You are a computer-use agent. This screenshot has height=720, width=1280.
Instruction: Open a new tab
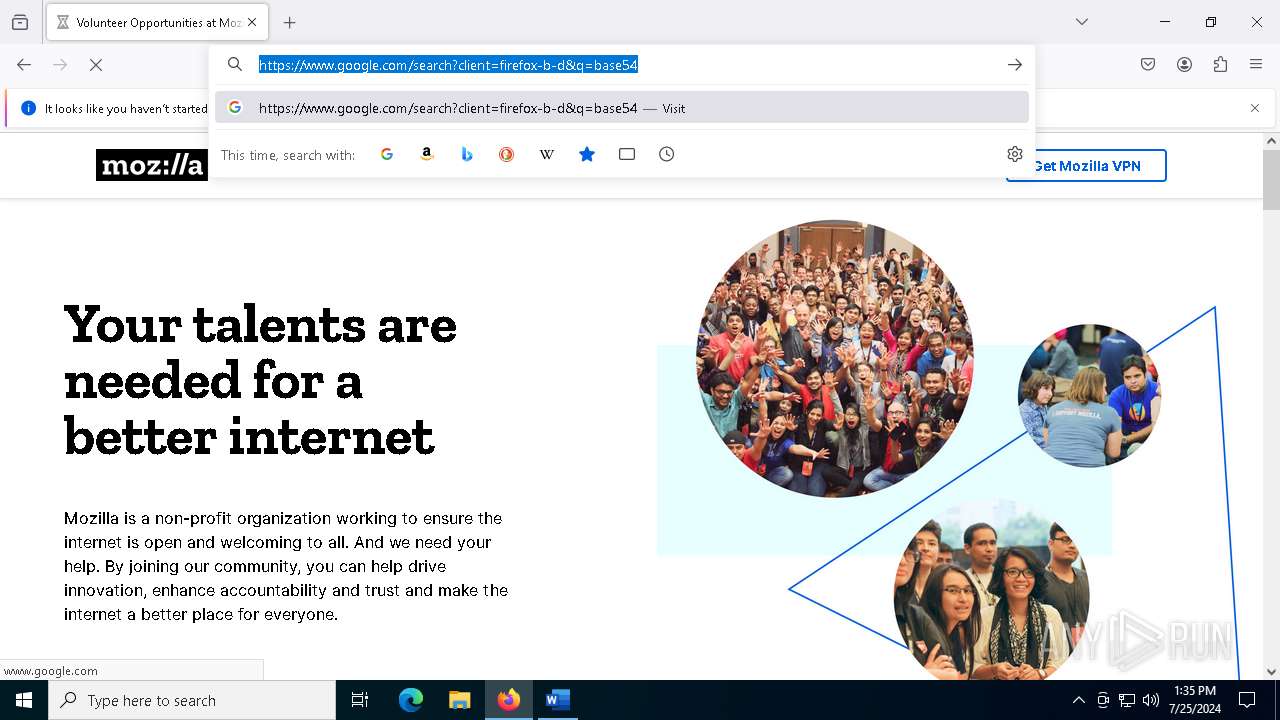290,22
